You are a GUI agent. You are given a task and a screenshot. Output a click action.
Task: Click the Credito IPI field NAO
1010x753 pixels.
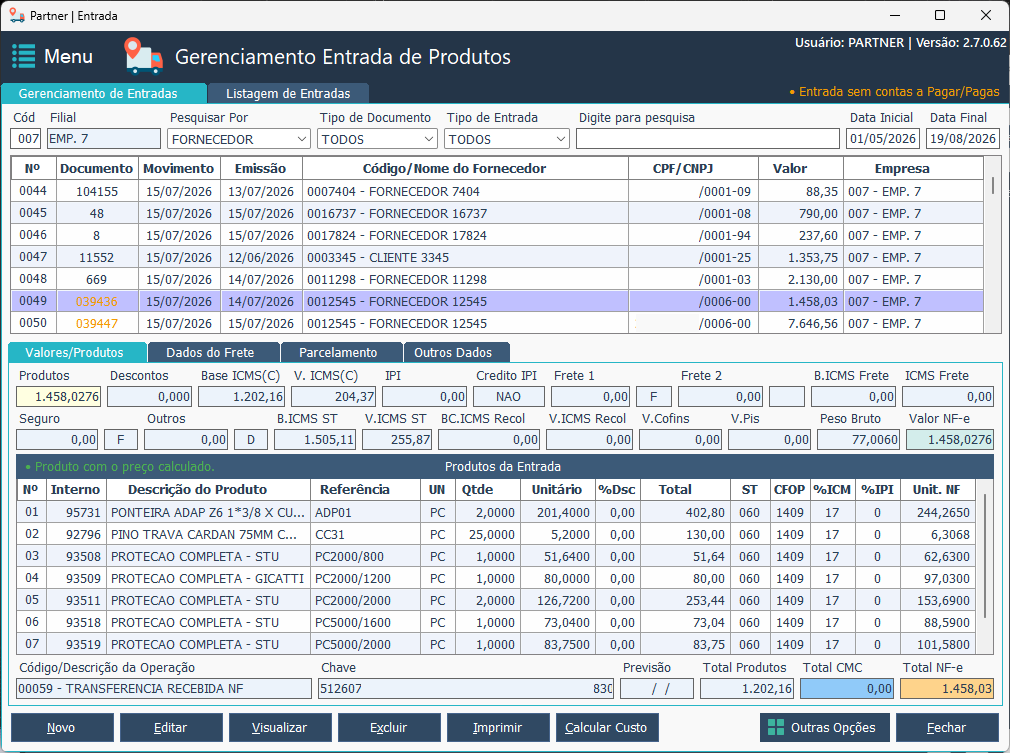508,397
